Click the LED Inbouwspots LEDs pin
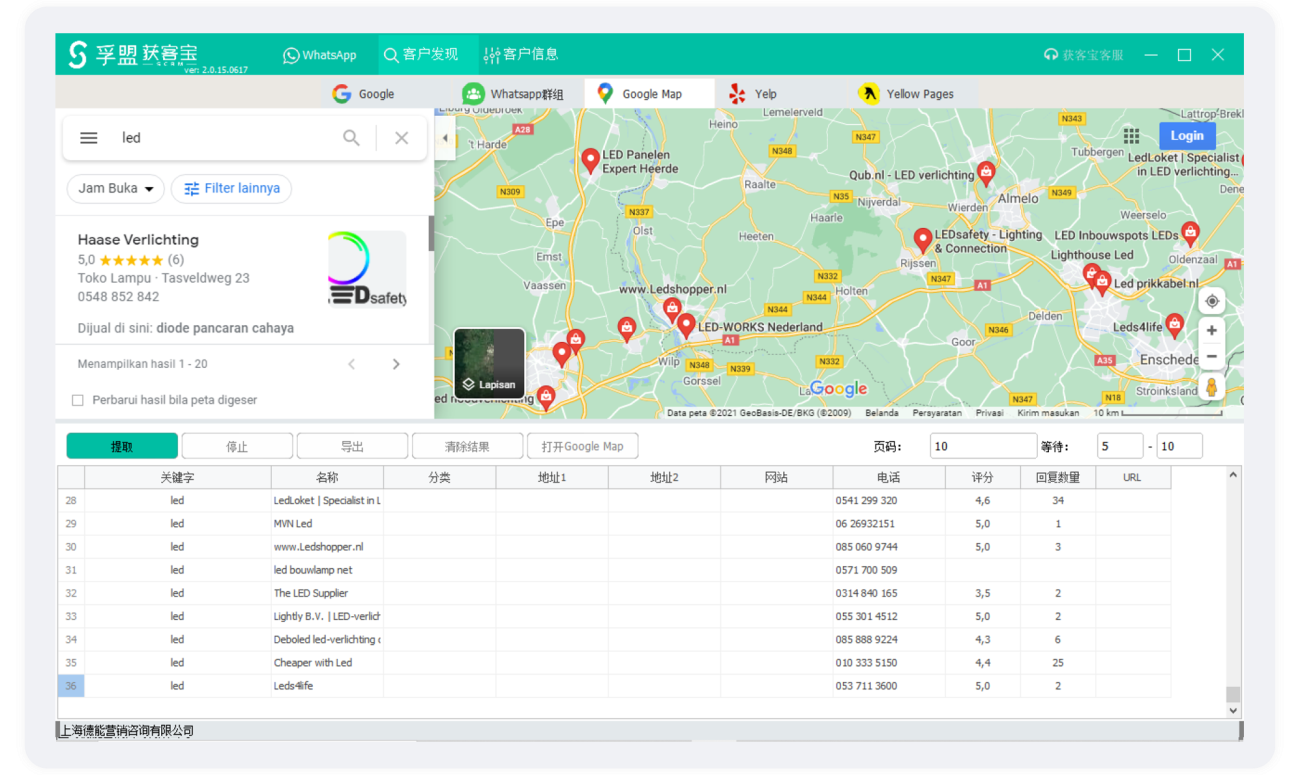 pyautogui.click(x=1190, y=234)
